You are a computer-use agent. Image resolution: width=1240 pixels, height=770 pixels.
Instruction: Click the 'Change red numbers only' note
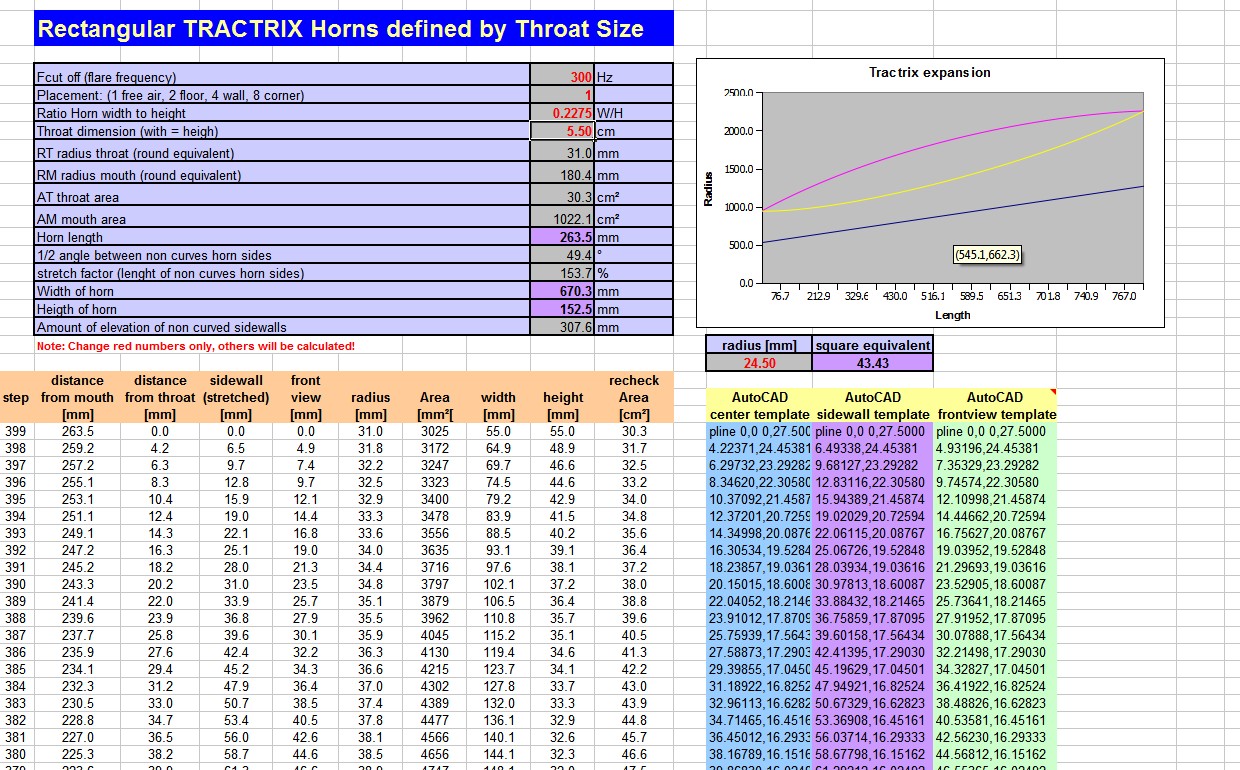(x=195, y=346)
